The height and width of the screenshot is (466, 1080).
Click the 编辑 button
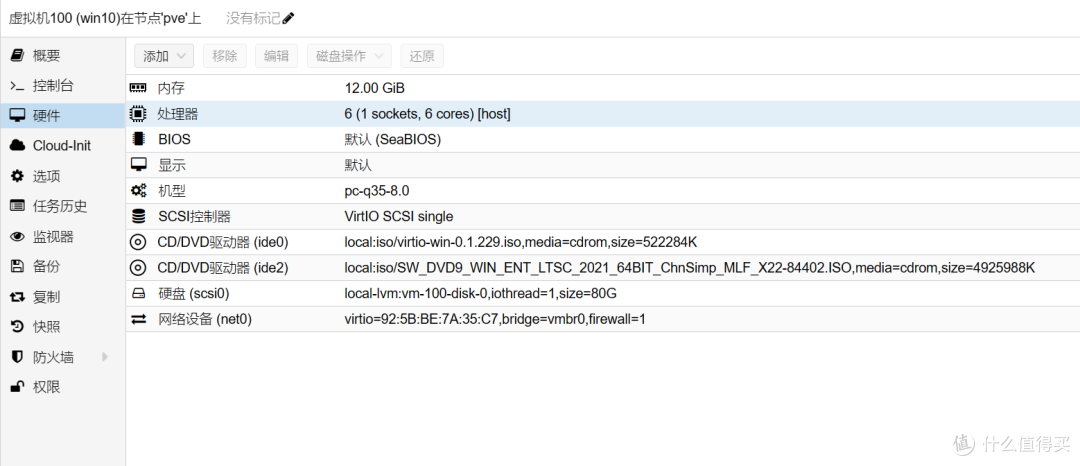pos(276,56)
